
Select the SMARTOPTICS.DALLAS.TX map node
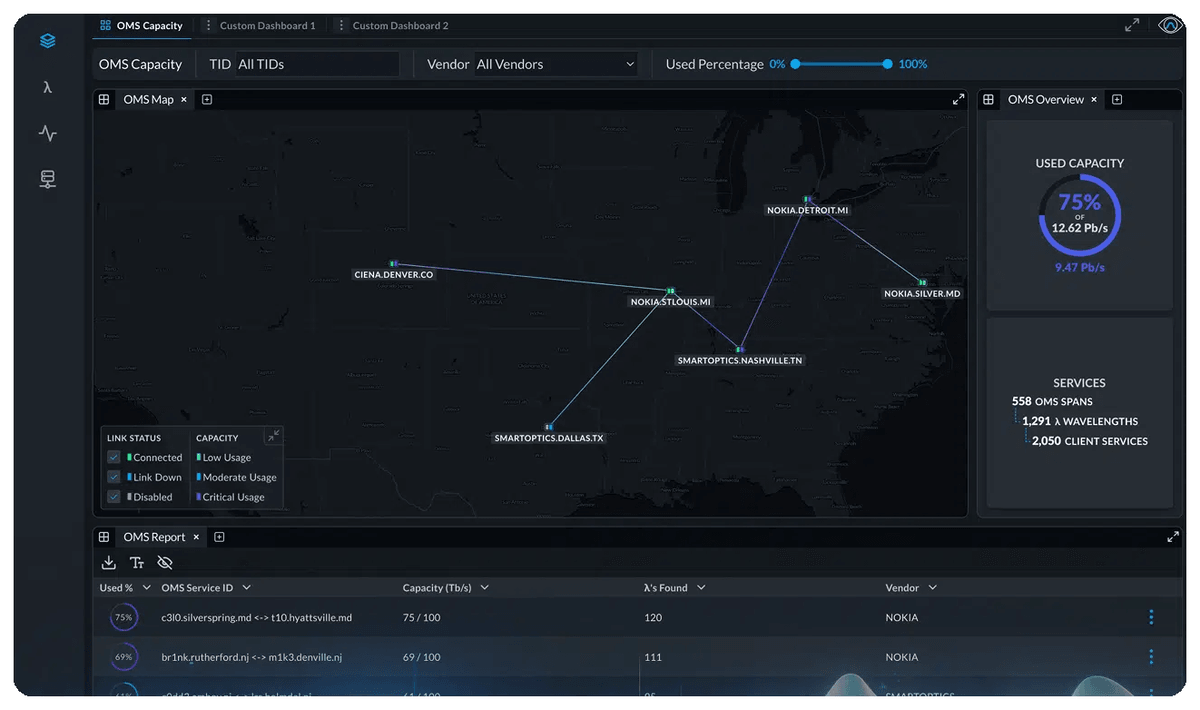548,427
